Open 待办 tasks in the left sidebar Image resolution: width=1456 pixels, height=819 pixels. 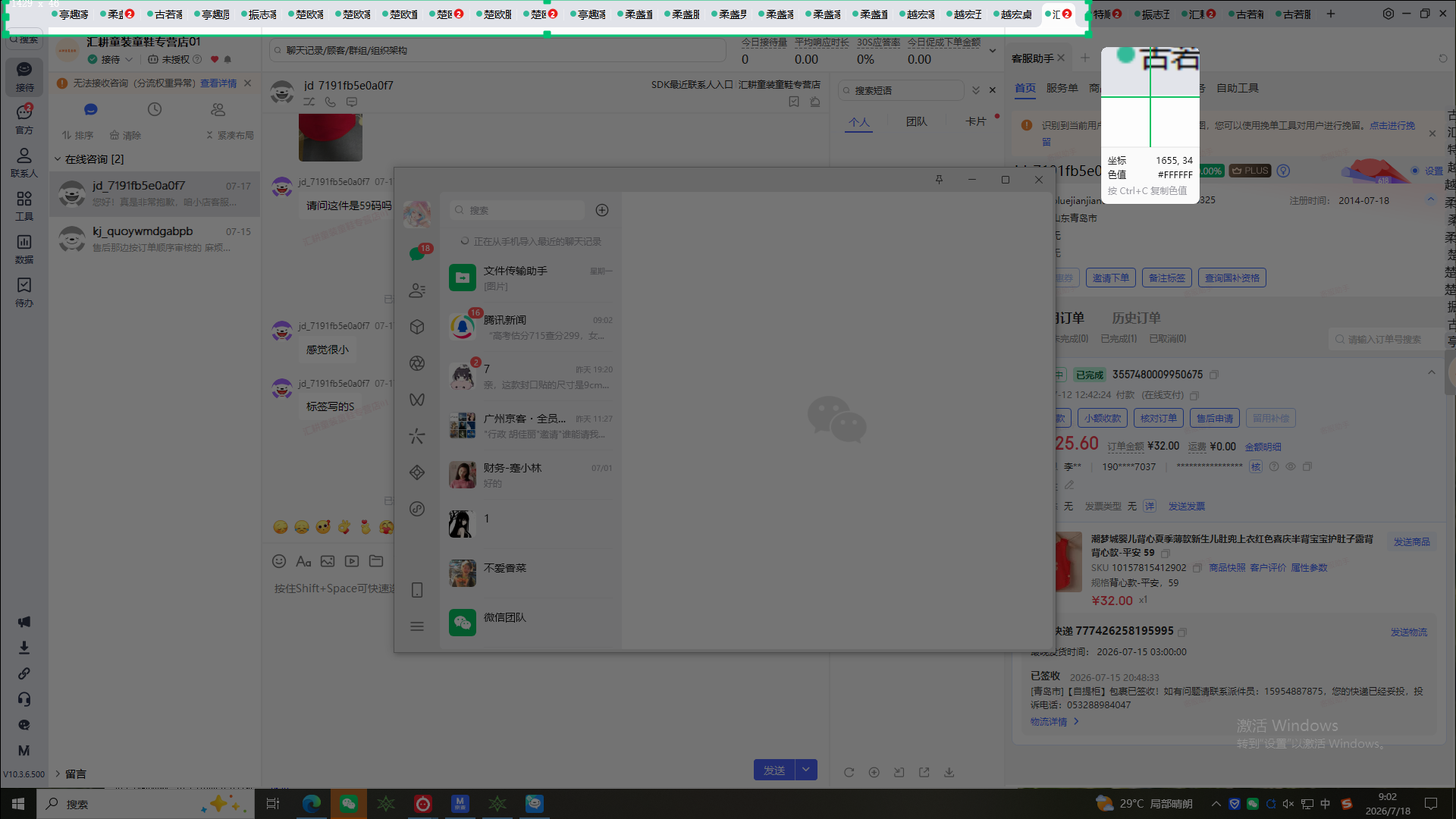point(24,292)
